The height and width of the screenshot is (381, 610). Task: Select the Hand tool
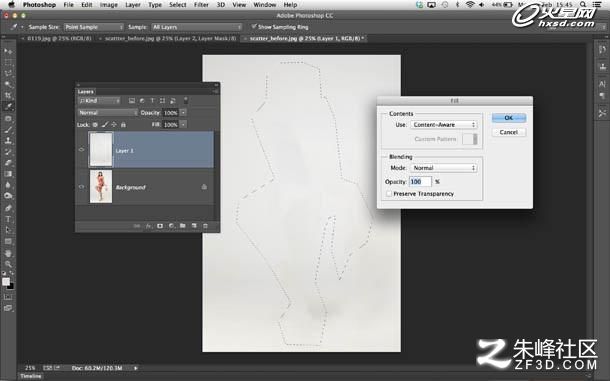(x=8, y=253)
